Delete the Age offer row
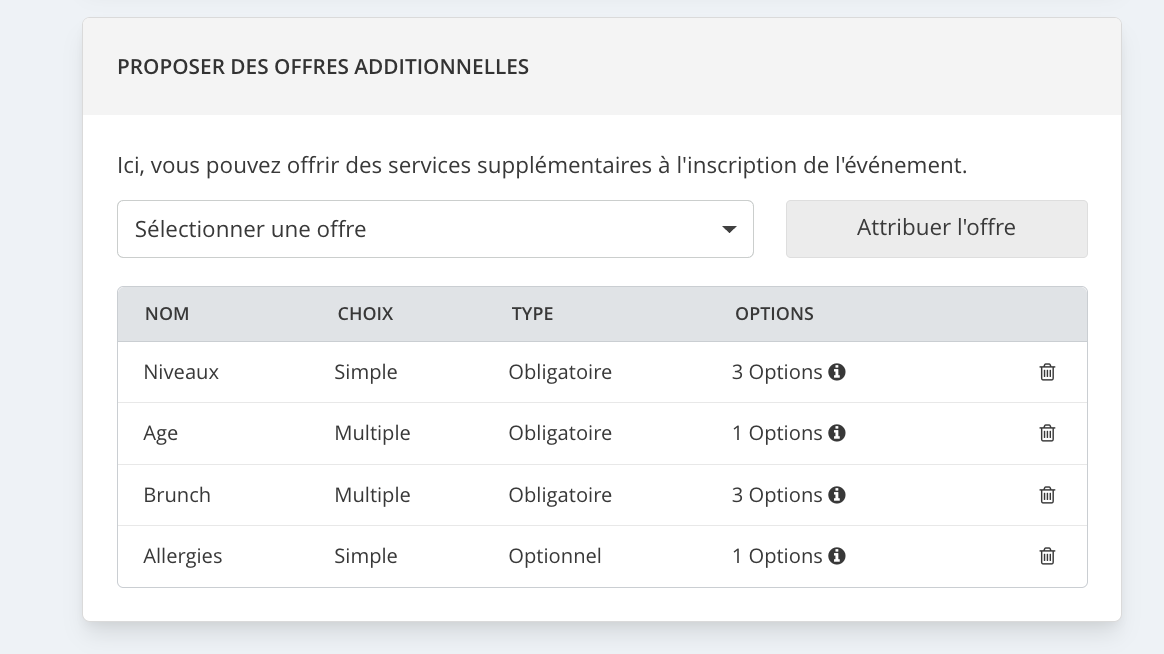Screen dimensions: 1164x654 click(x=1047, y=433)
